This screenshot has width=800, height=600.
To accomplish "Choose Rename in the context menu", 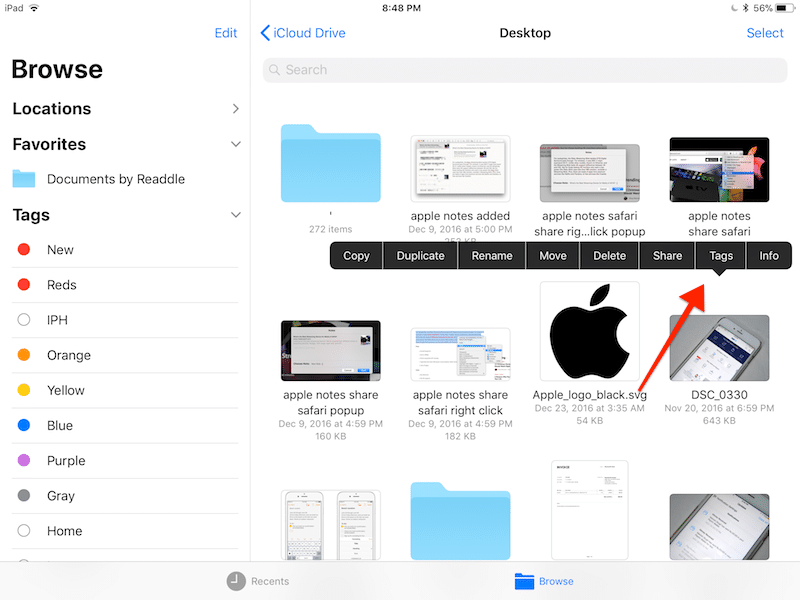I will (x=492, y=256).
